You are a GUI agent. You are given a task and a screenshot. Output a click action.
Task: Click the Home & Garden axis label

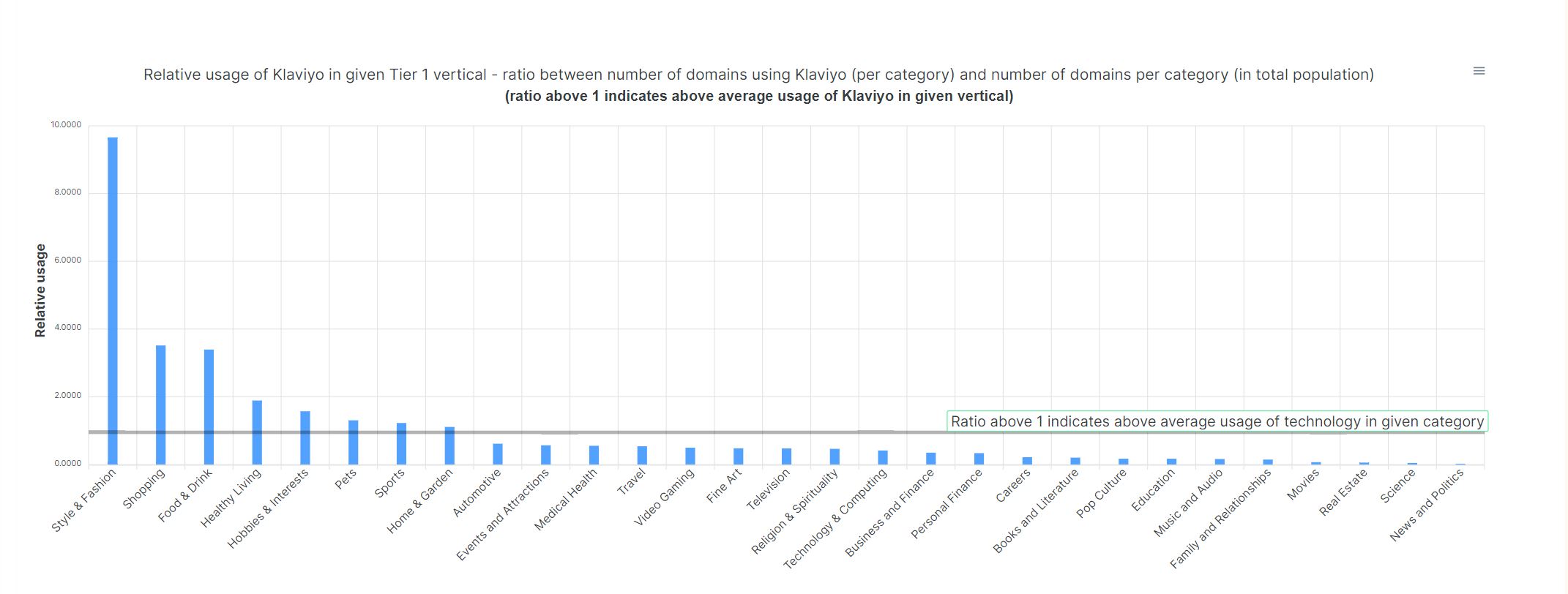[x=420, y=501]
